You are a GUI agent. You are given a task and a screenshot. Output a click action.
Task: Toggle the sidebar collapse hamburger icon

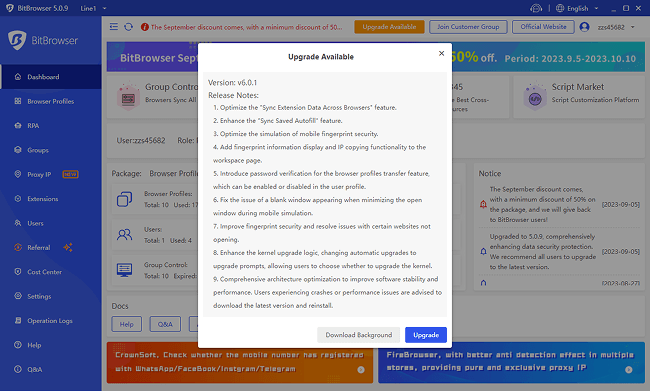pyautogui.click(x=114, y=27)
